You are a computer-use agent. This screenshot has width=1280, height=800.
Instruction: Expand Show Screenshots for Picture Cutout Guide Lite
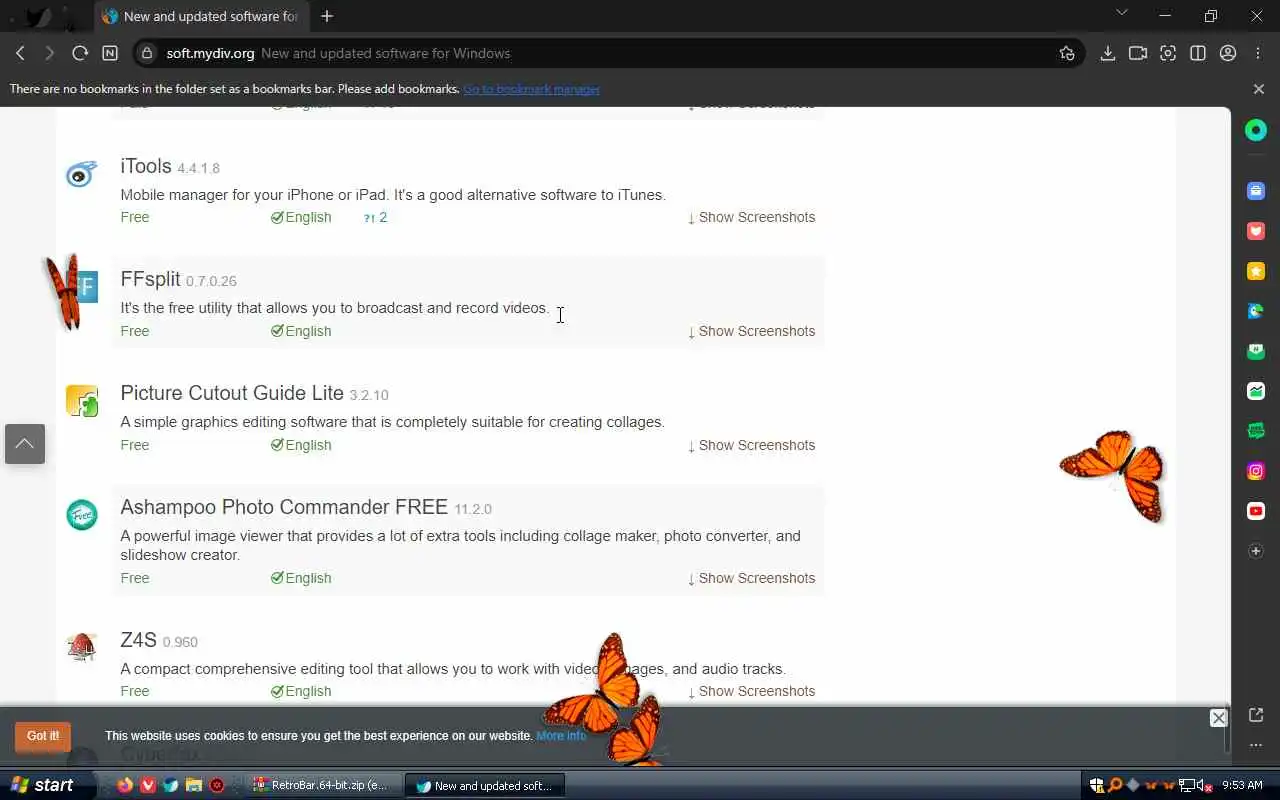coord(751,445)
